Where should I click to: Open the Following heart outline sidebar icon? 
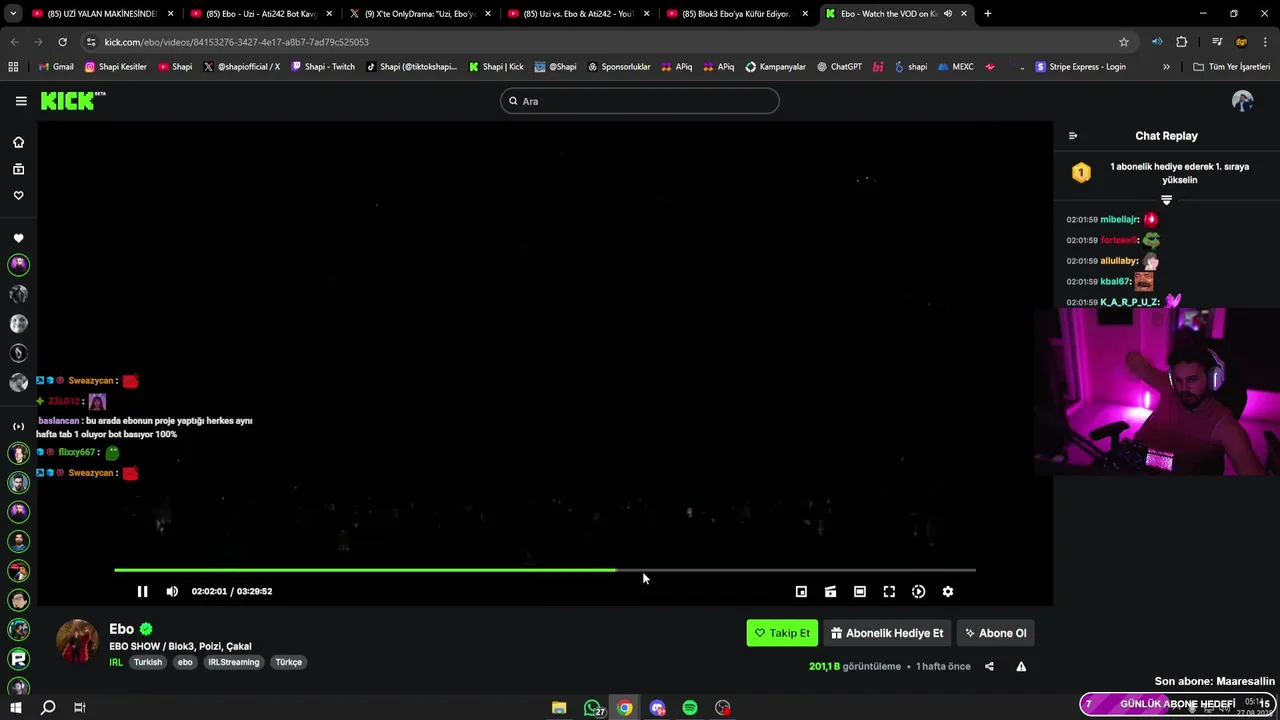point(18,195)
